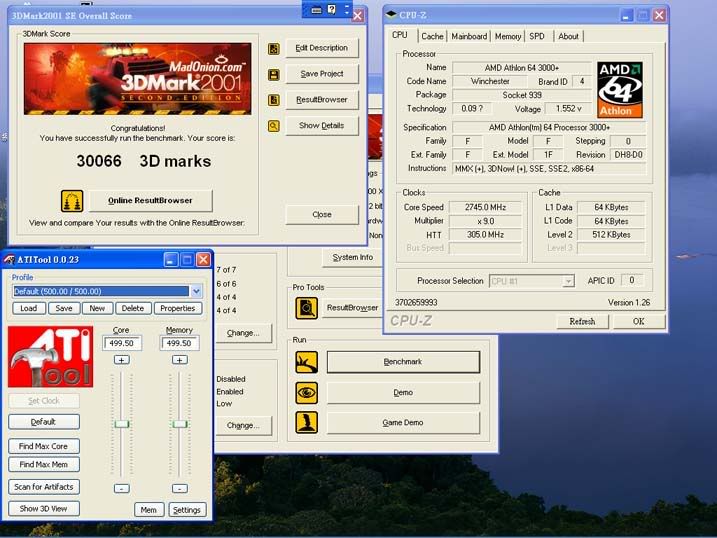Click the New profile button
717x538 pixels.
click(97, 309)
